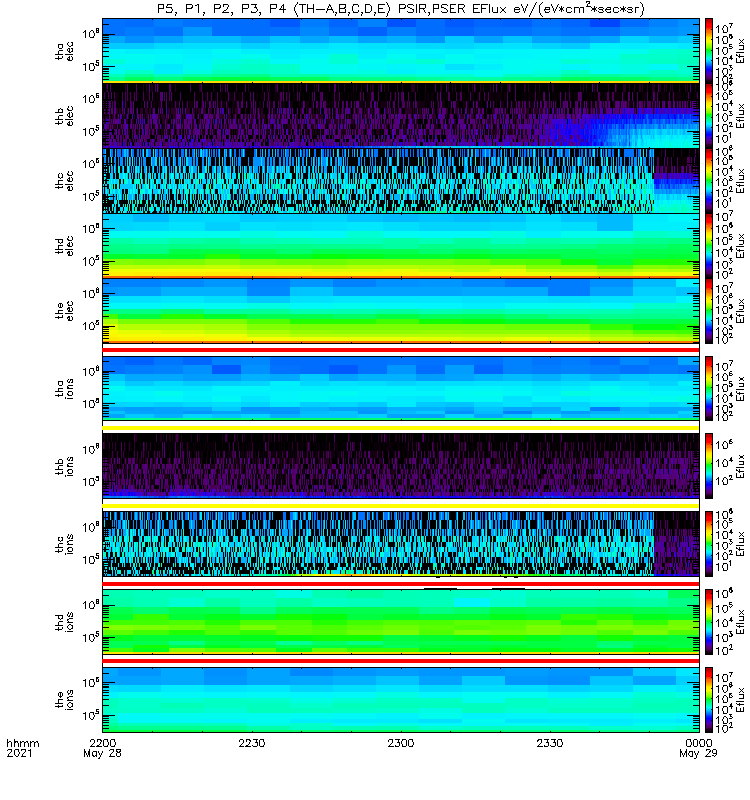Click the 2300 time axis label
This screenshot has width=750, height=800.
(x=401, y=743)
